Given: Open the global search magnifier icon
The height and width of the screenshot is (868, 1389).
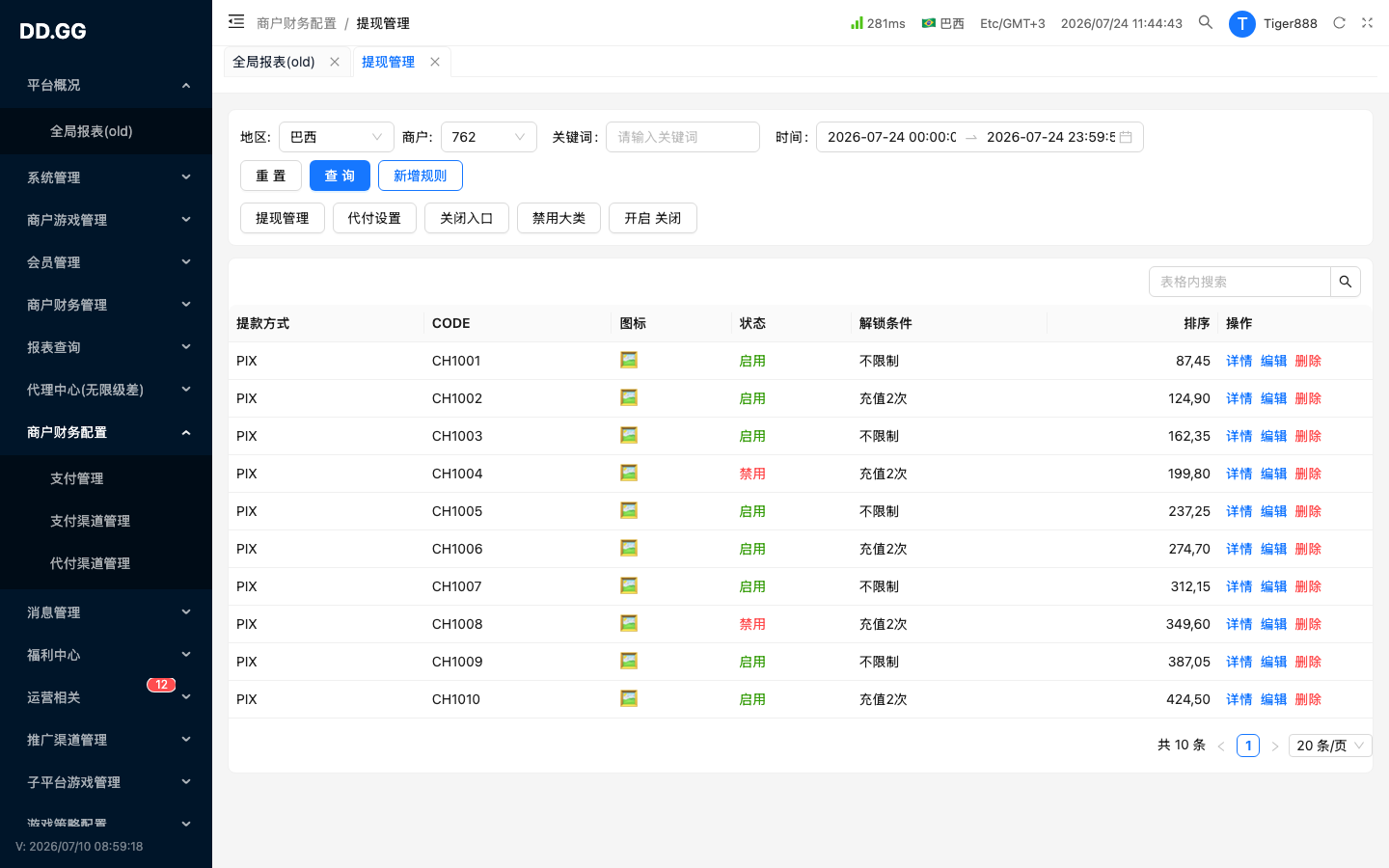Looking at the screenshot, I should tap(1206, 22).
